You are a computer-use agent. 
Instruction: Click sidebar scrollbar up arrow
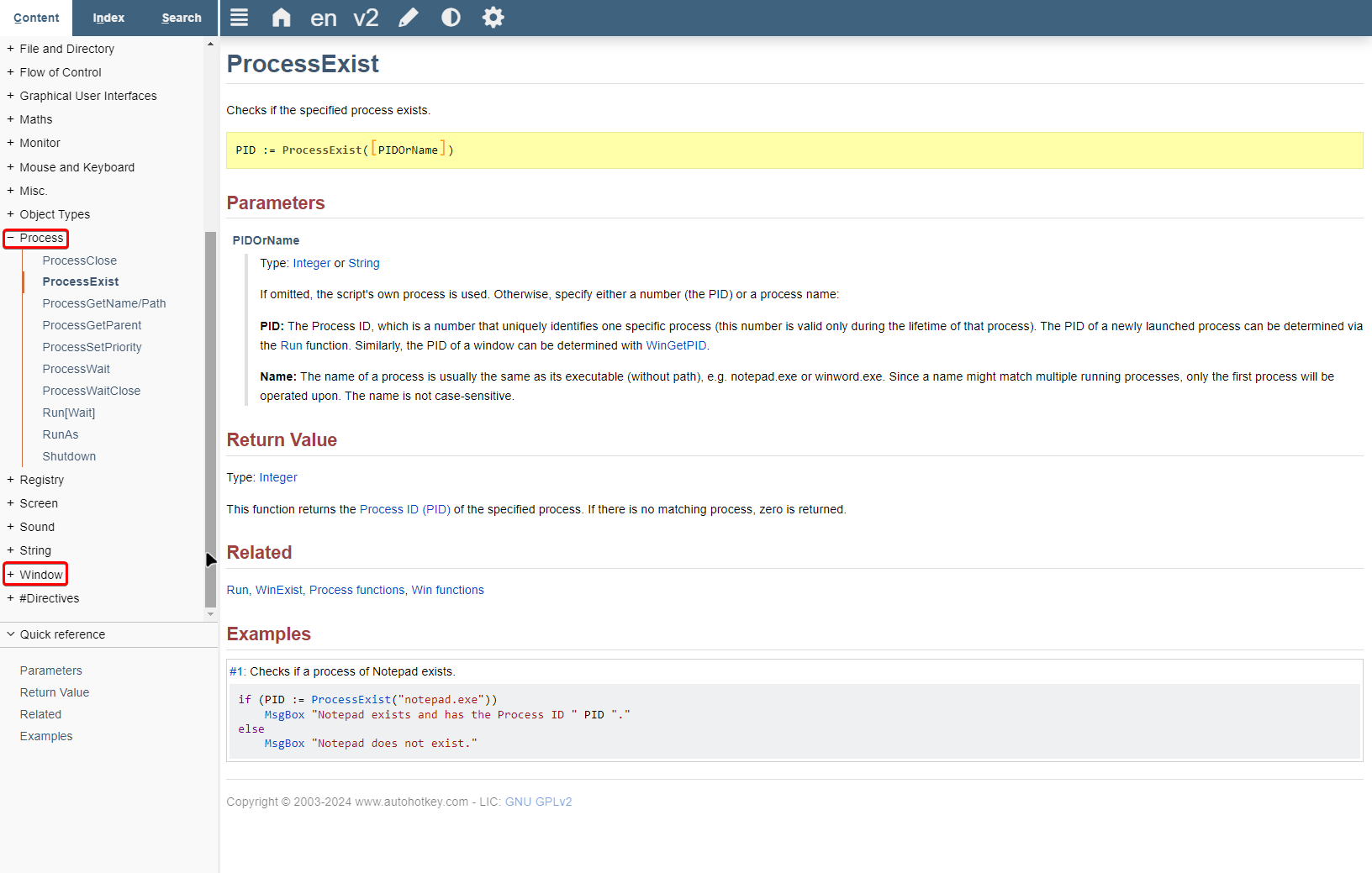210,44
